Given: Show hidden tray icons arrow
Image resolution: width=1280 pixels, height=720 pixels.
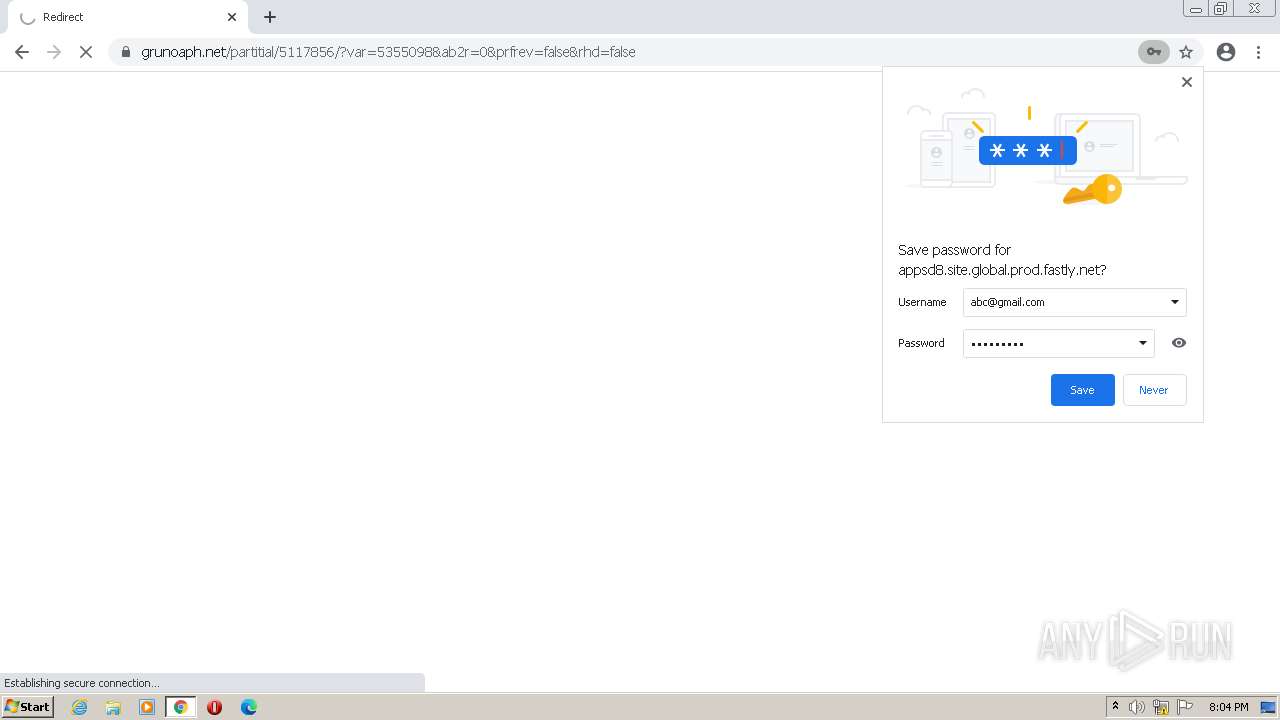Looking at the screenshot, I should [1115, 707].
